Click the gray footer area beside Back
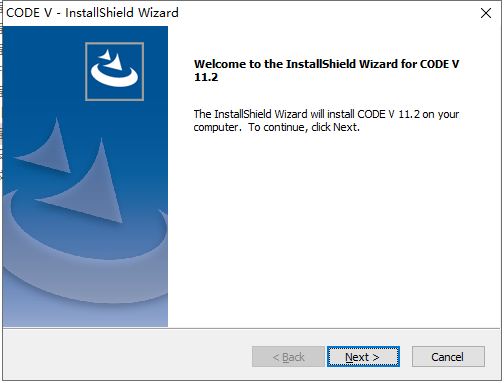The height and width of the screenshot is (383, 504). coord(127,355)
